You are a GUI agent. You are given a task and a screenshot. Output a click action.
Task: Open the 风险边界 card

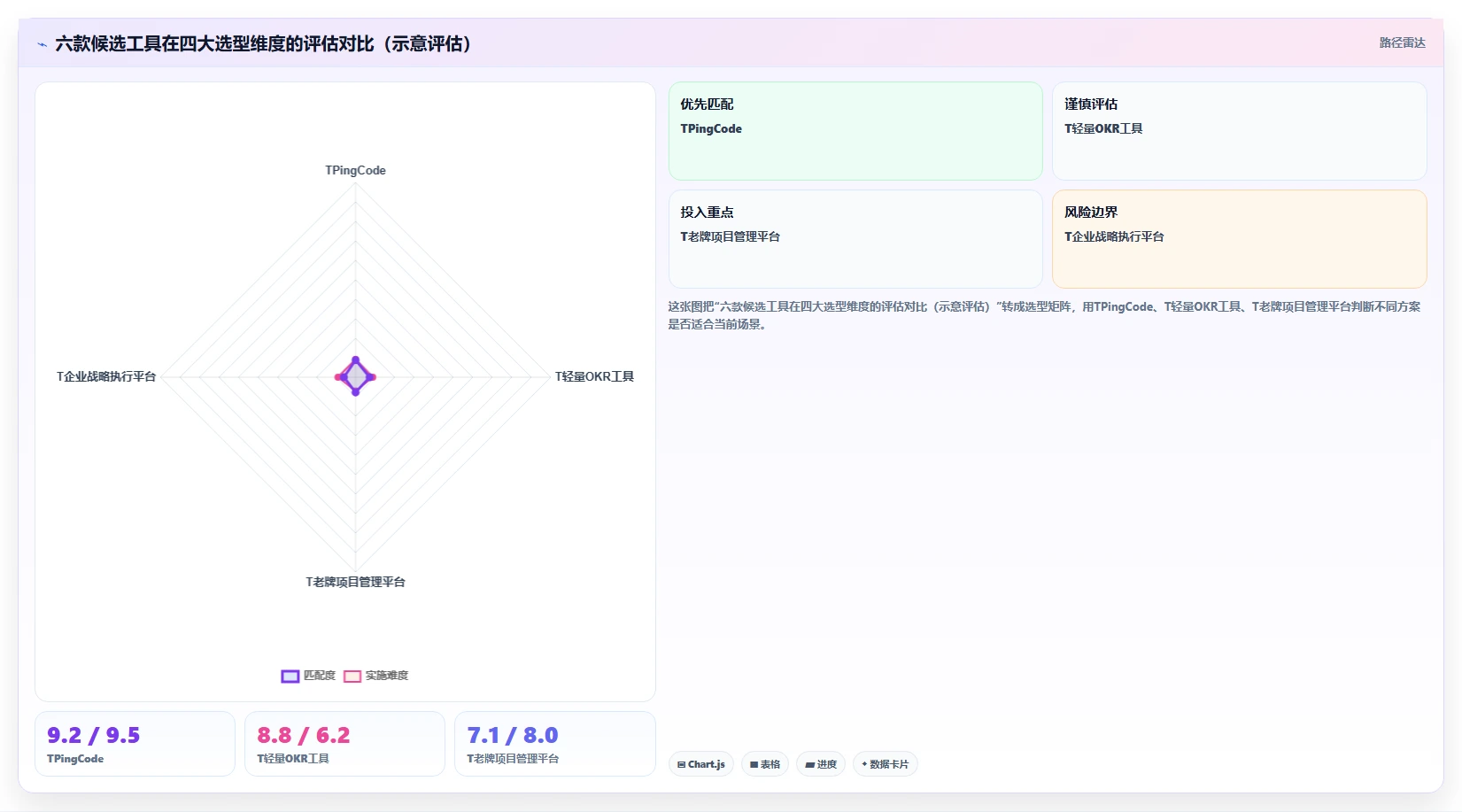(1240, 239)
